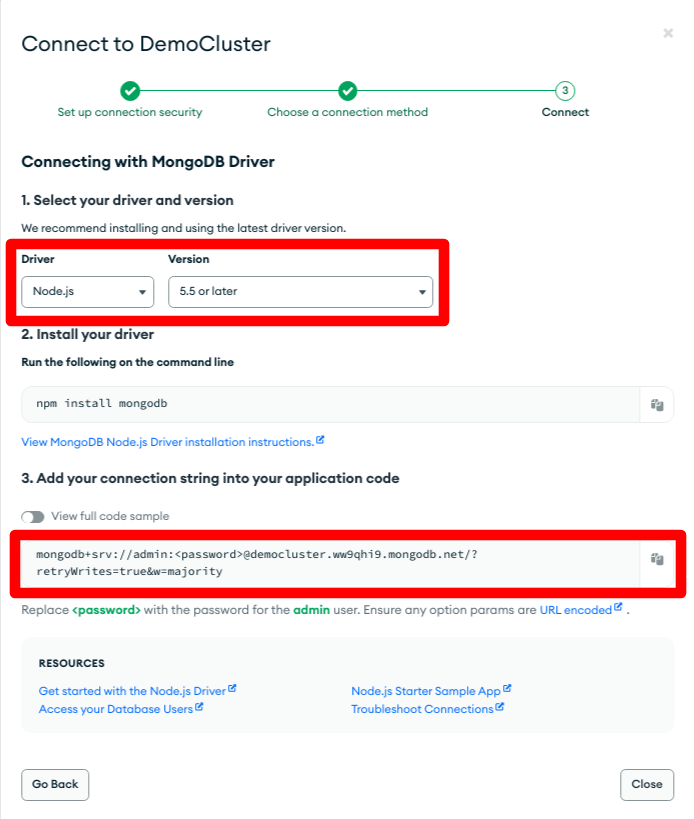The image size is (694, 819).
Task: Click external-link icon beside URL encoded
Action: tap(618, 607)
